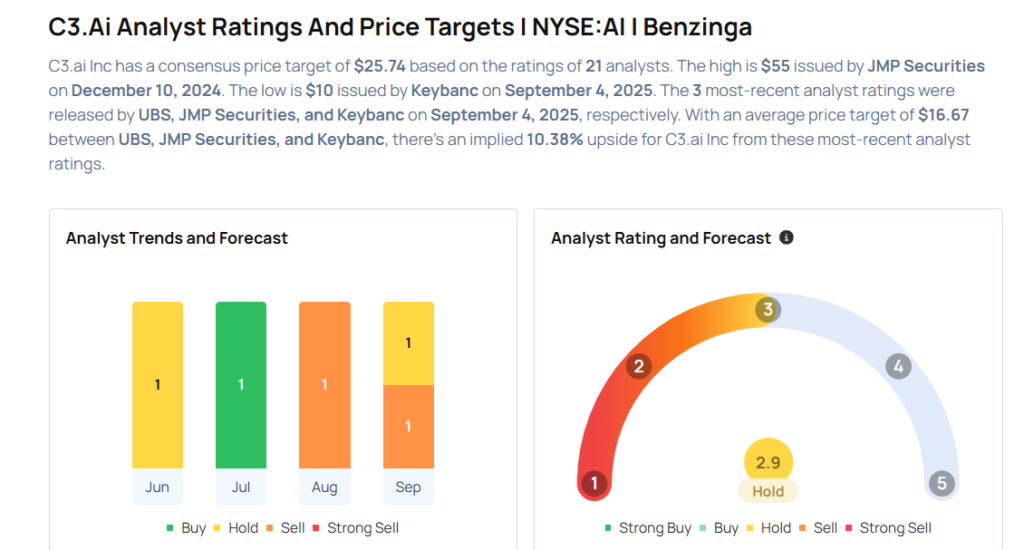Screen dimensions: 1024x550
Task: Click the info icon beside Analyst Rating and Forecast
Action: [786, 238]
